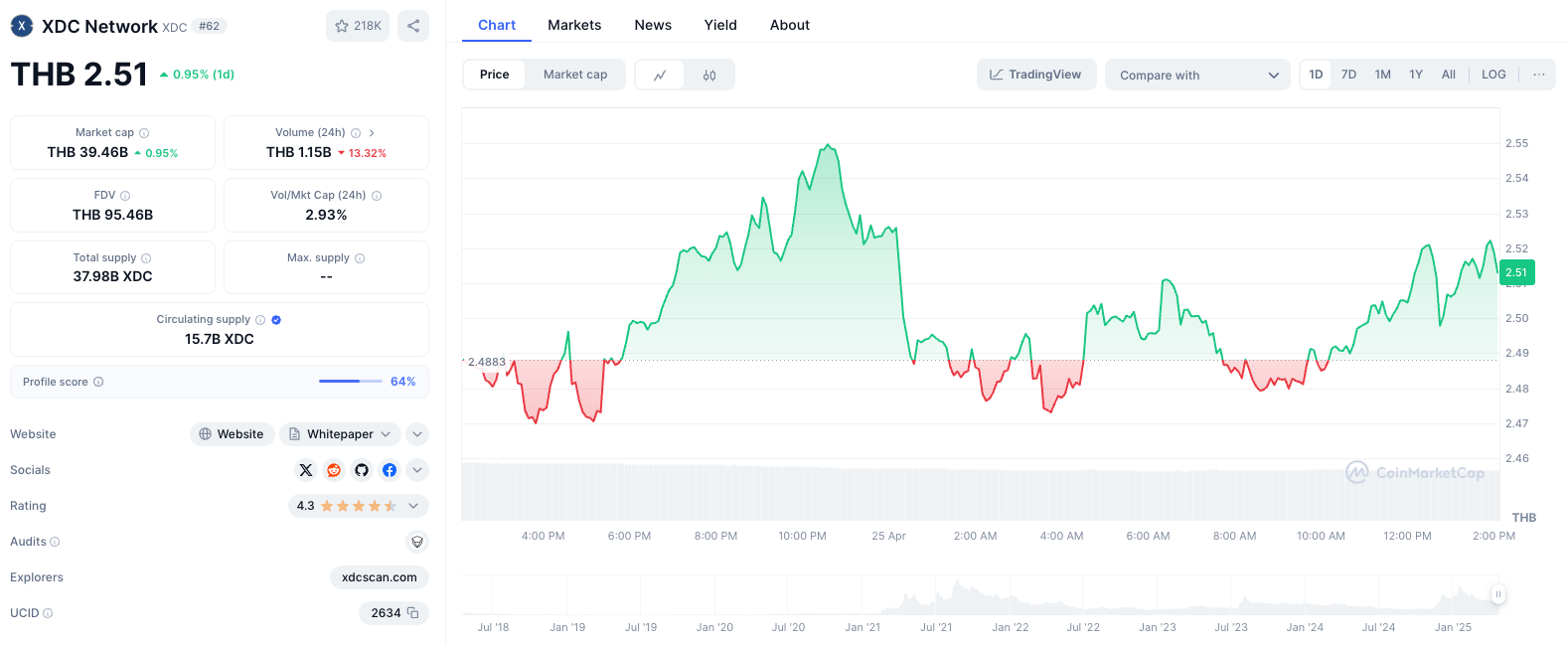Screen dimensions: 1568x645
Task: Switch to the Markets tab
Action: pyautogui.click(x=574, y=25)
